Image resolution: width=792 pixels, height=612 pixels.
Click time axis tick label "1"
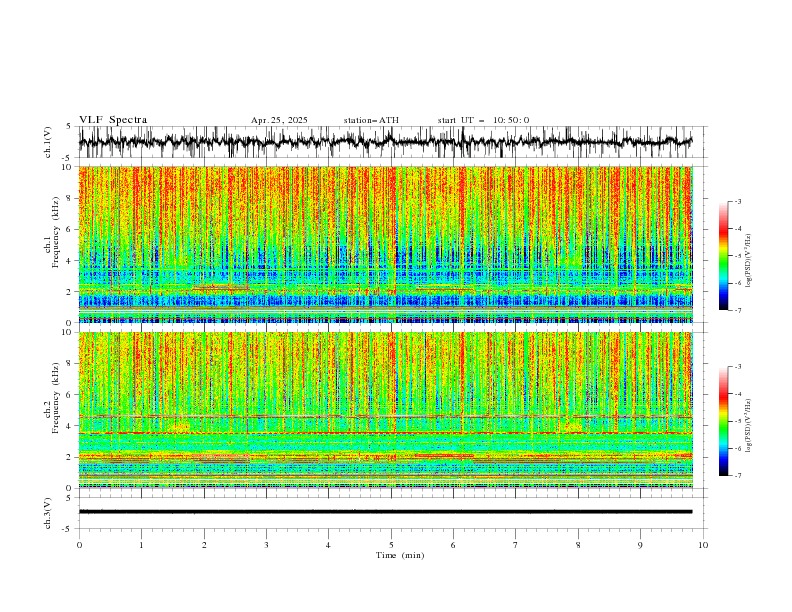[141, 545]
